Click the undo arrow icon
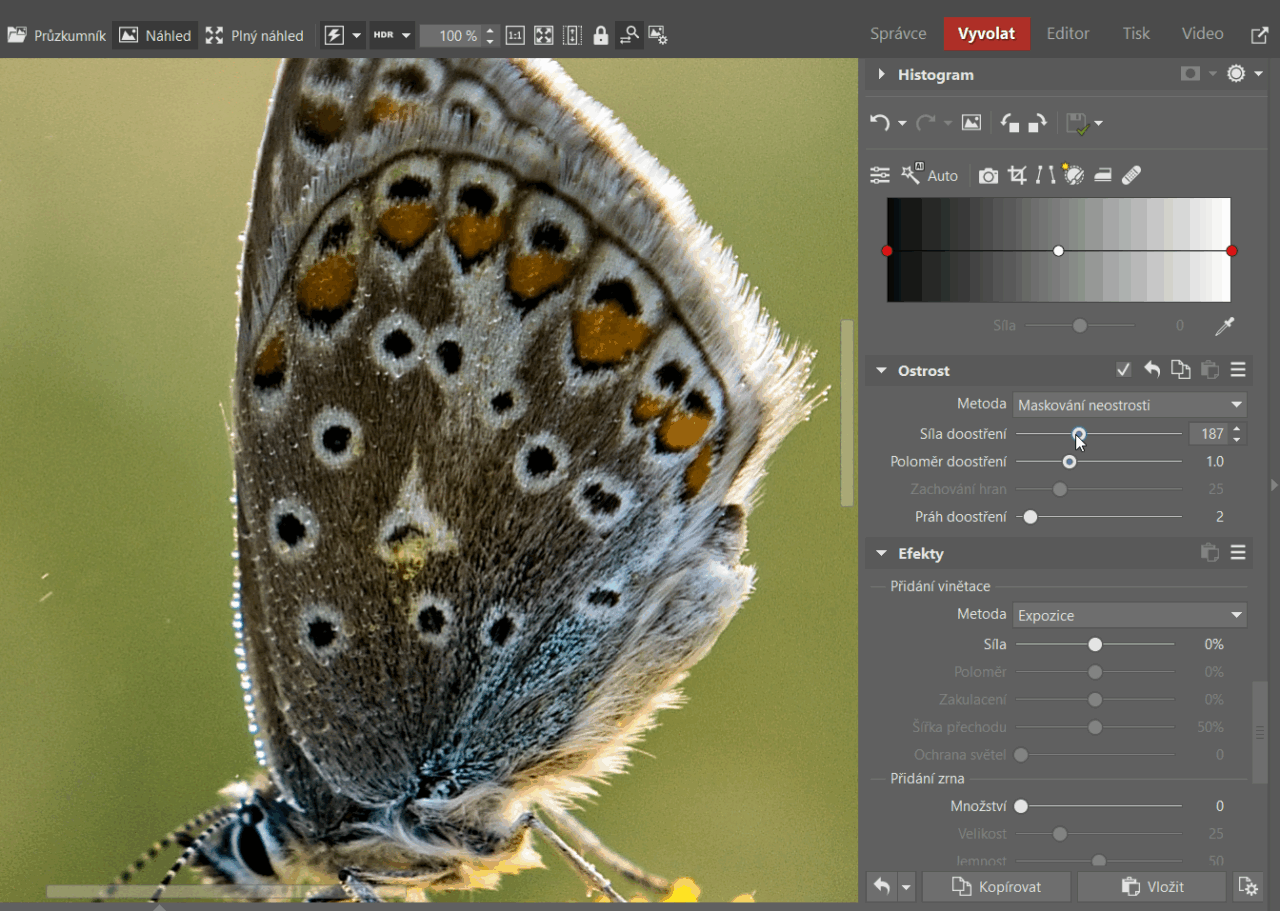The width and height of the screenshot is (1280, 911). tap(879, 123)
